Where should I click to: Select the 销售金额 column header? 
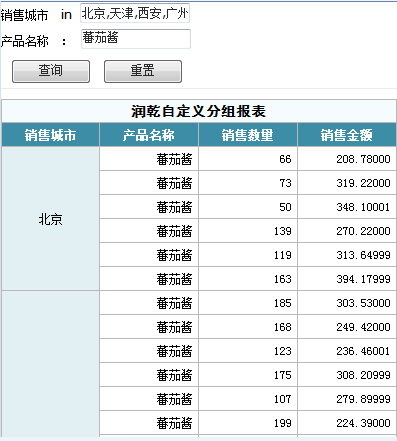coord(347,135)
